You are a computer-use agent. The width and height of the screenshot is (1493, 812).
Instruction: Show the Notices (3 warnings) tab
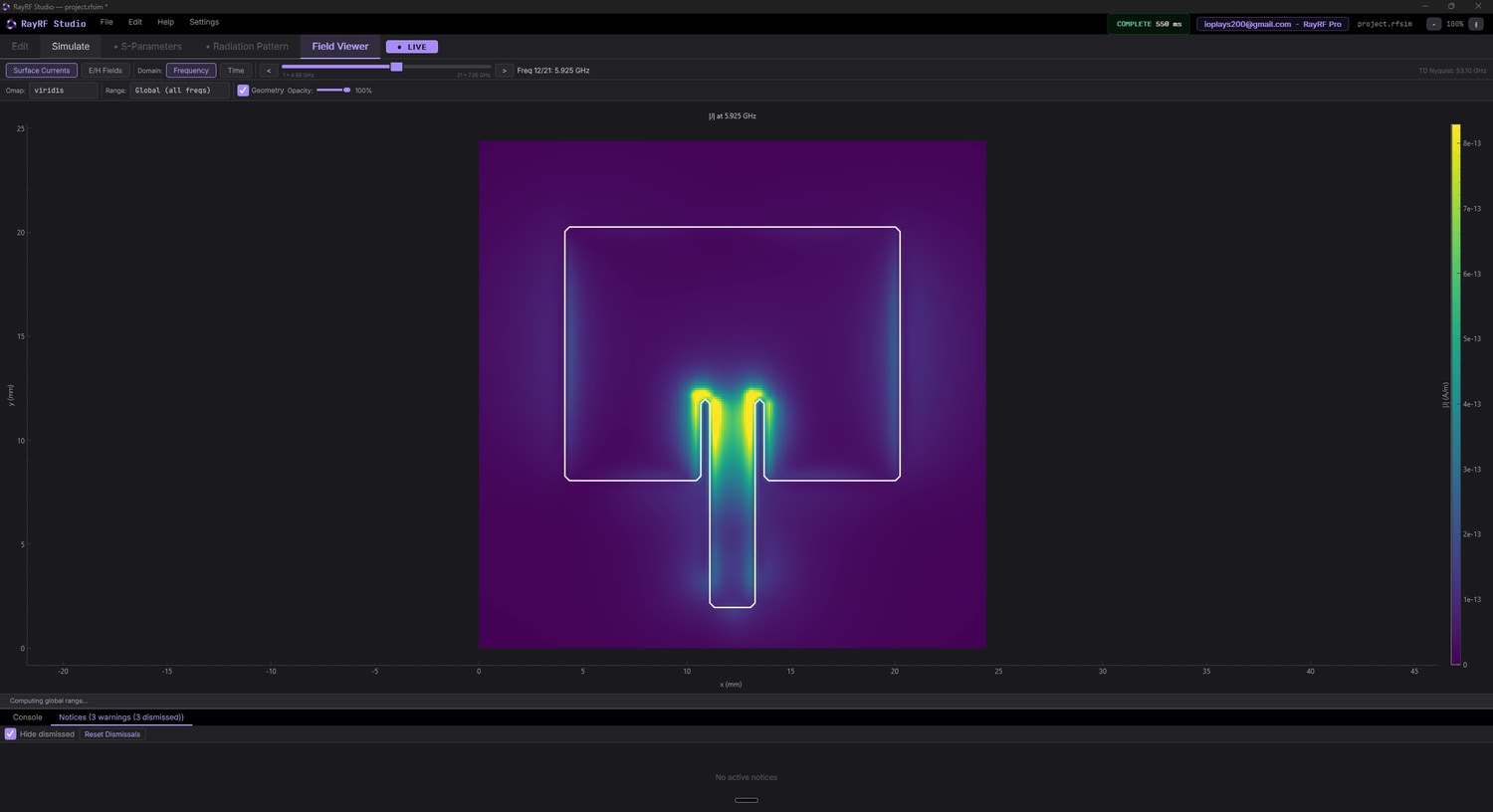pyautogui.click(x=121, y=717)
